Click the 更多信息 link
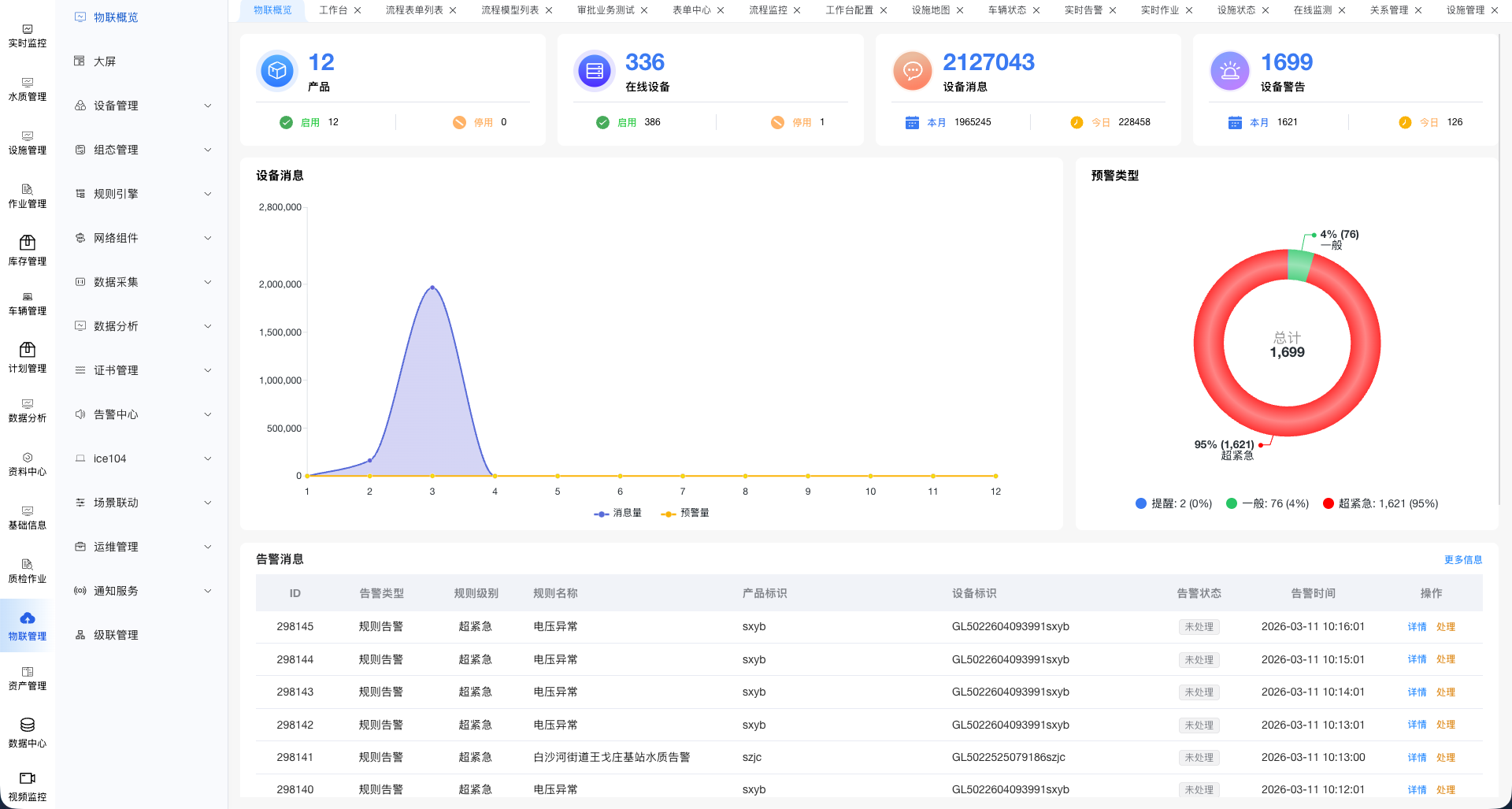The image size is (1512, 809). pyautogui.click(x=1462, y=560)
